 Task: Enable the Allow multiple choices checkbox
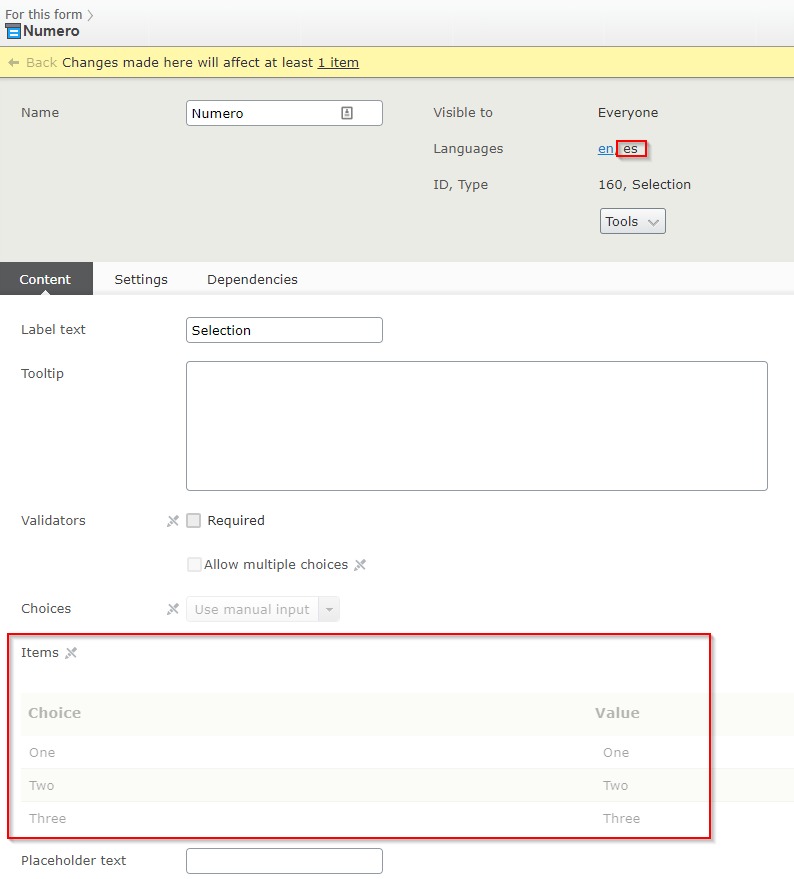(194, 565)
